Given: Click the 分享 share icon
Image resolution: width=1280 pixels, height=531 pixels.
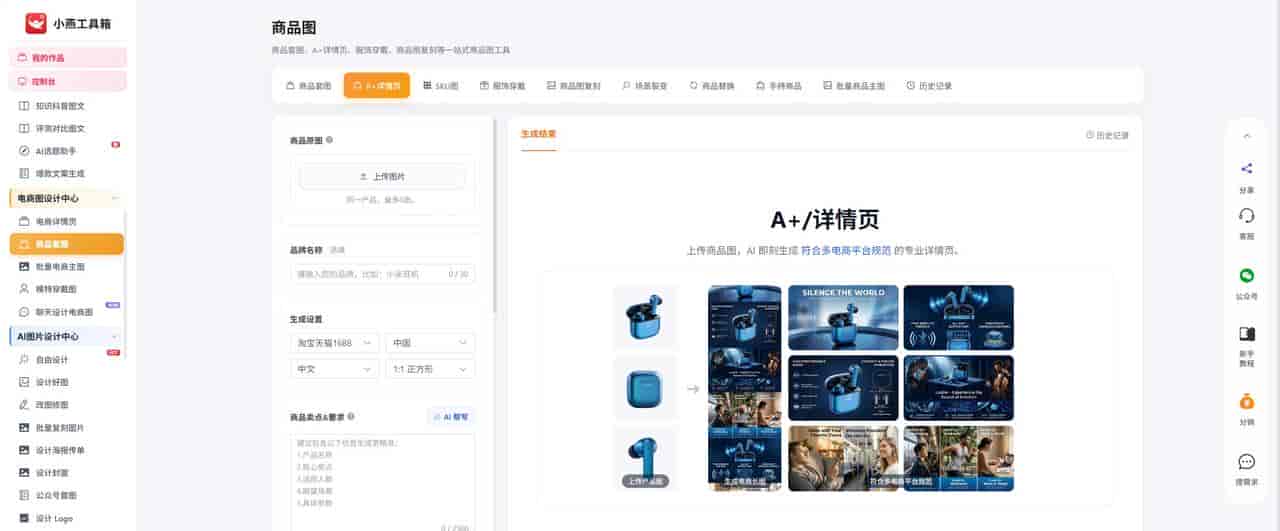Looking at the screenshot, I should pyautogui.click(x=1246, y=168).
